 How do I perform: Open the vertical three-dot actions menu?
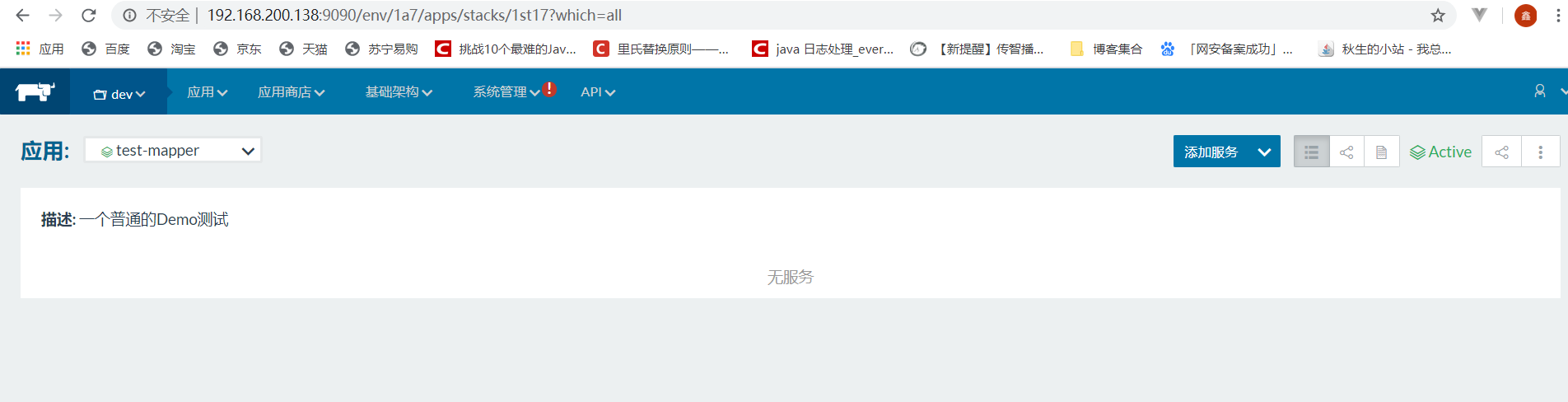(x=1540, y=152)
